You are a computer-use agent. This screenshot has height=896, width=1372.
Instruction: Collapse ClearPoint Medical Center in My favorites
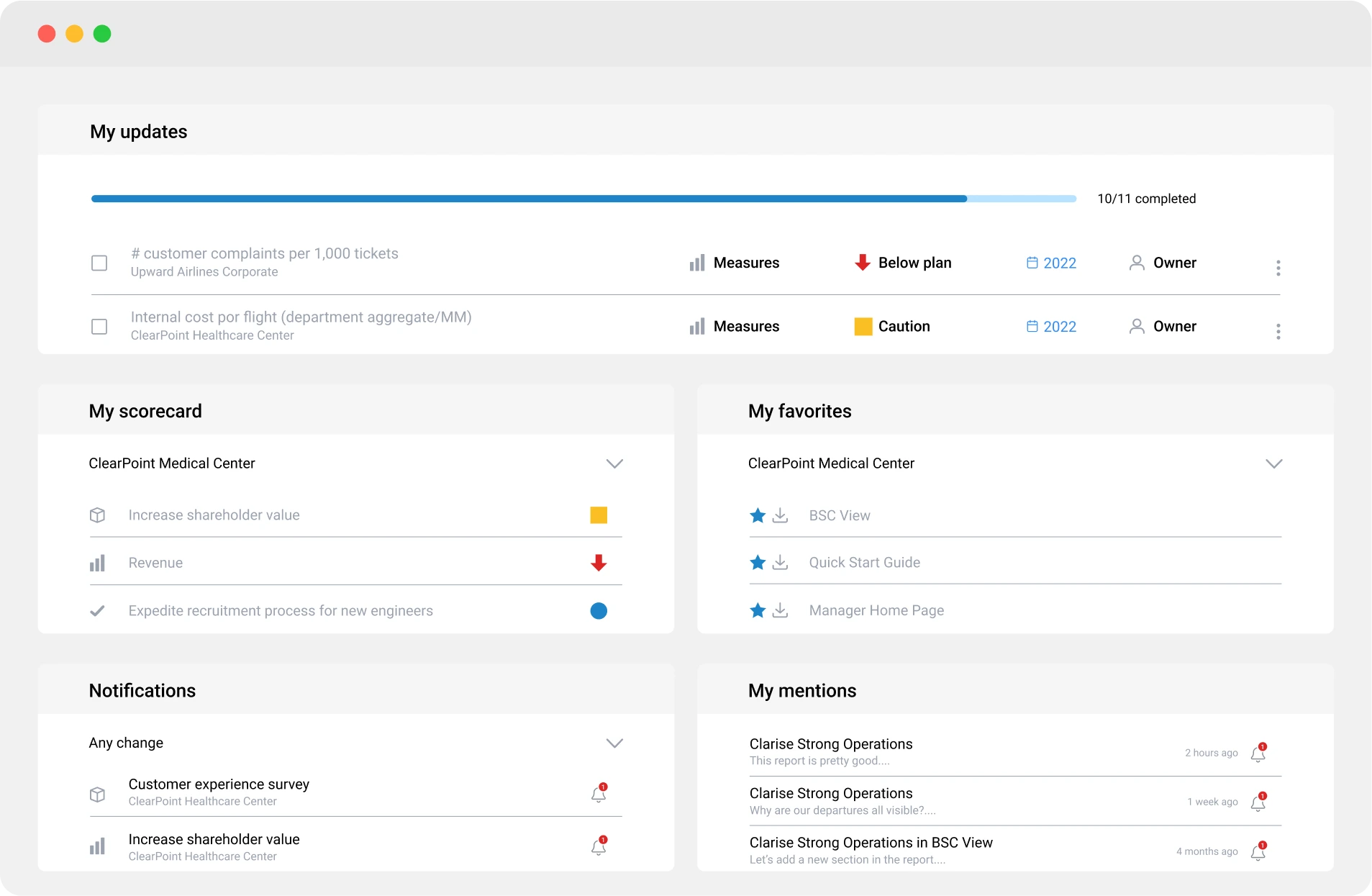(1275, 463)
